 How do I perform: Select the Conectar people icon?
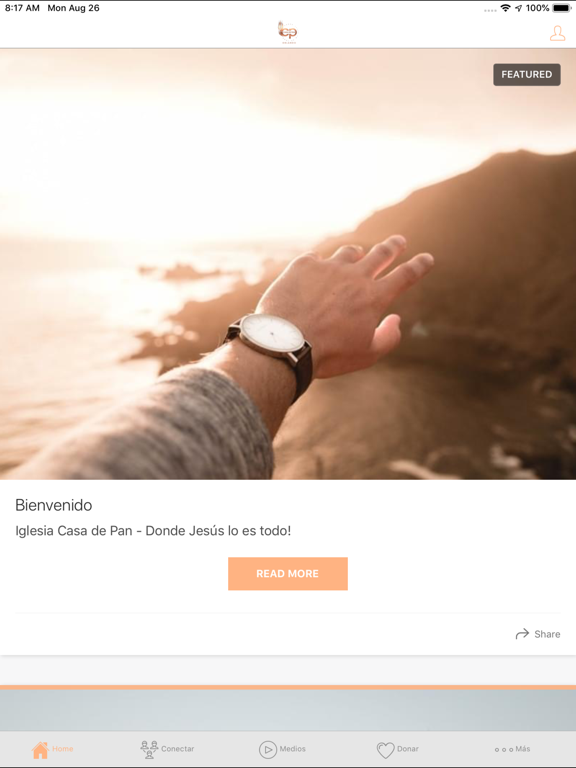click(149, 749)
